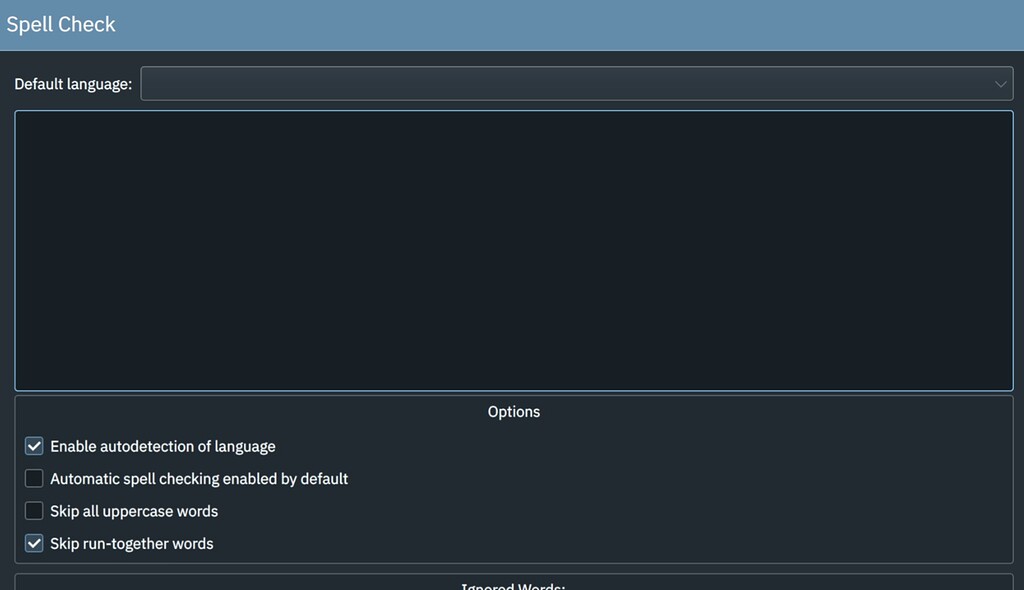Click the chevron on the language combo box

click(999, 83)
